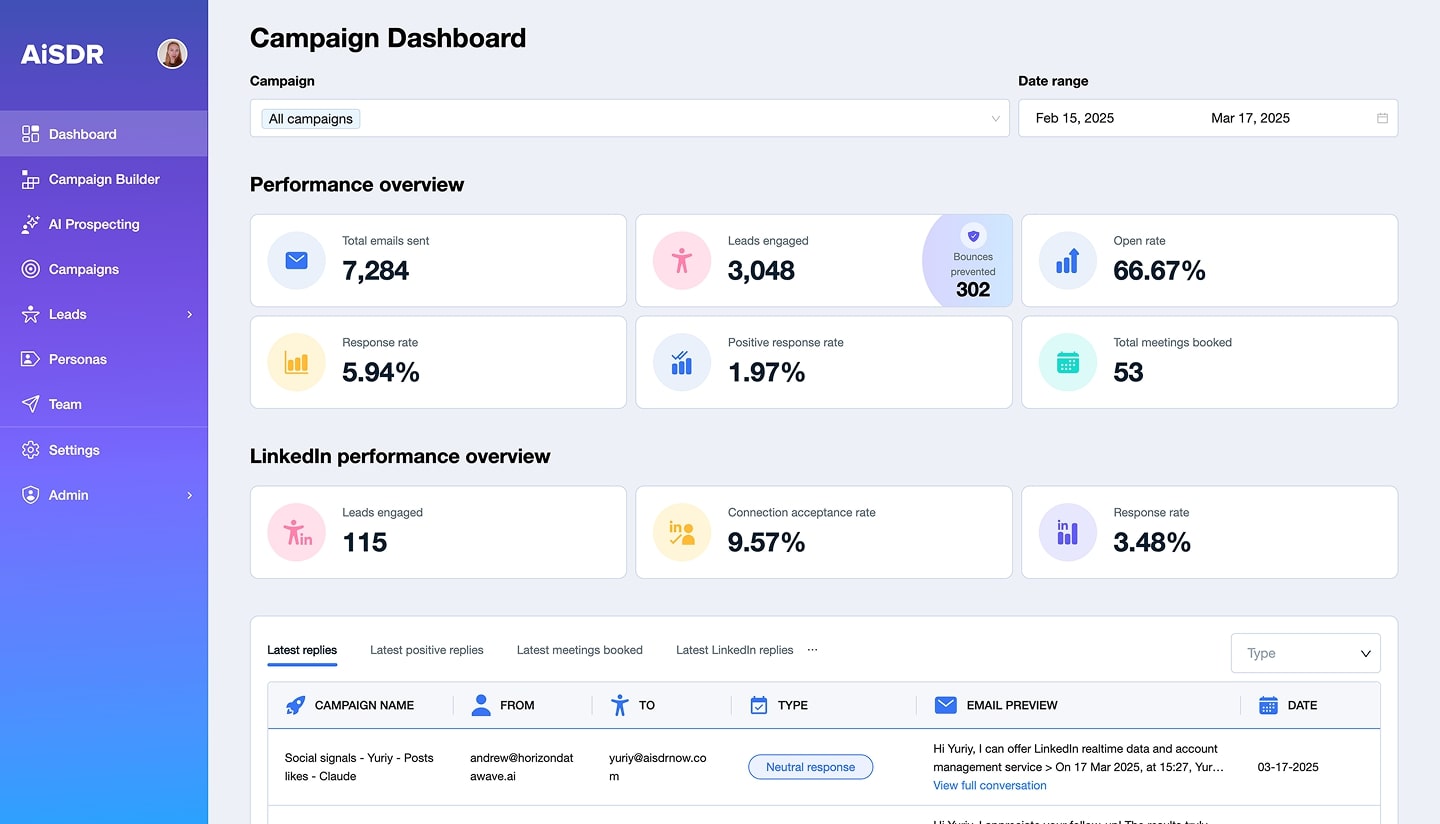Go to AI Prospecting in sidebar

click(94, 224)
